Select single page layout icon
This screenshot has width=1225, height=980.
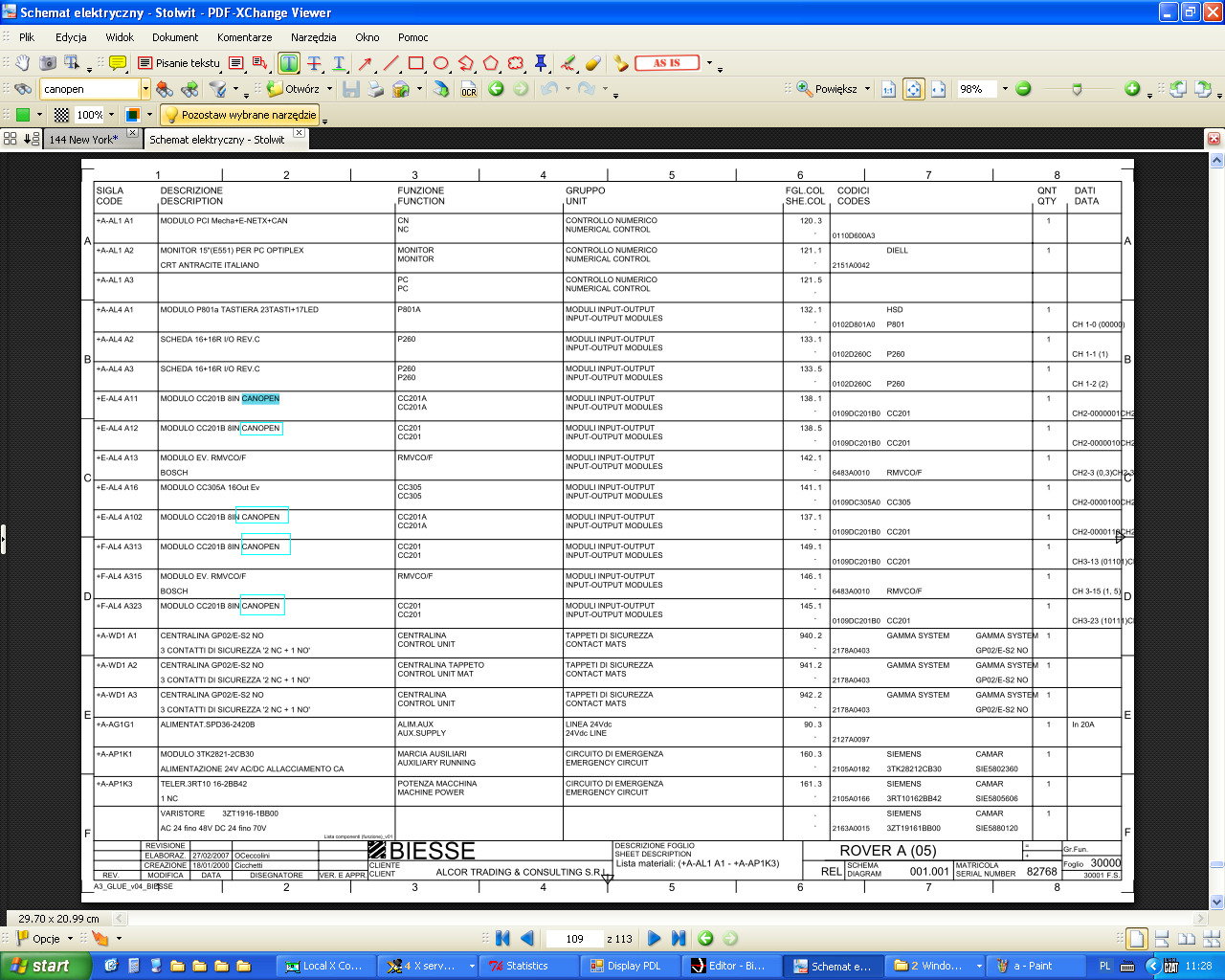[1136, 939]
